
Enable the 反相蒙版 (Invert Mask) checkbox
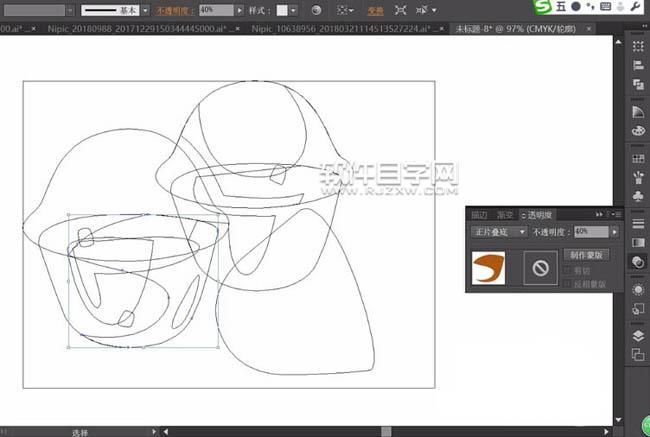[569, 284]
